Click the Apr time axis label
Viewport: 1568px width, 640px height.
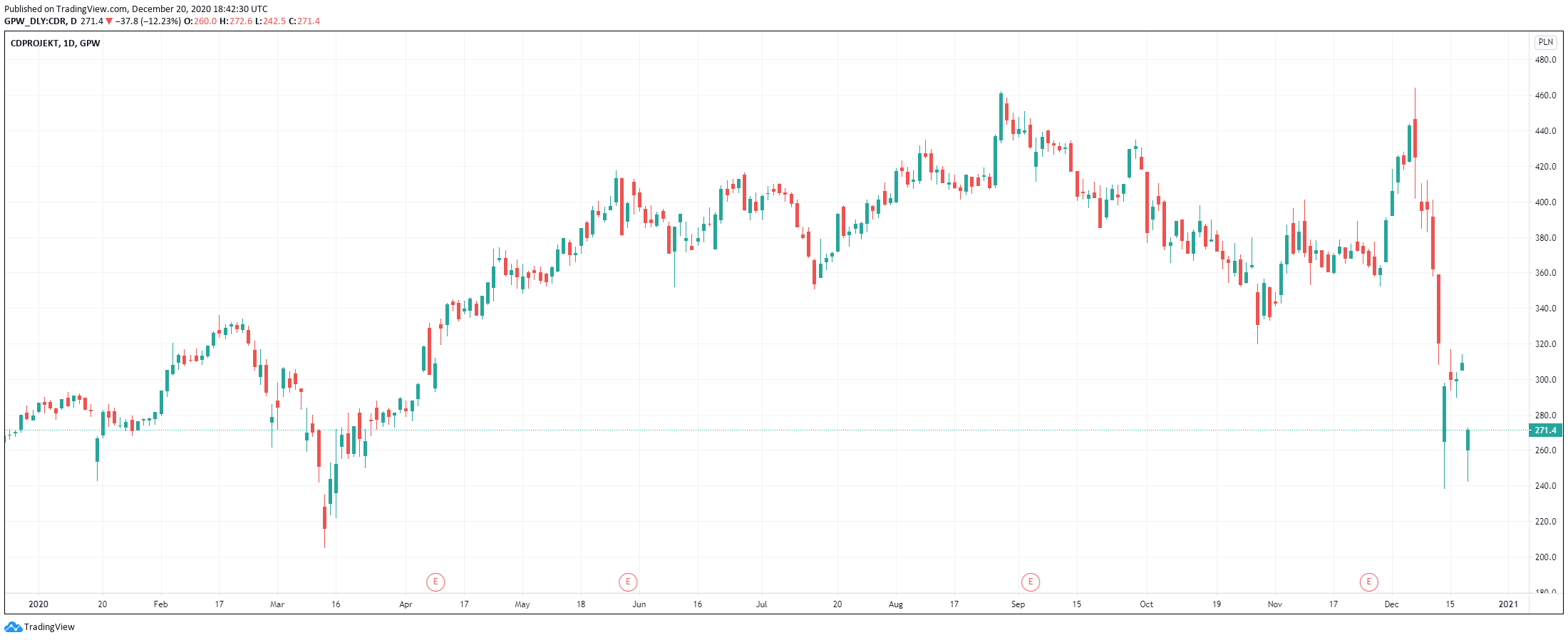coord(406,604)
